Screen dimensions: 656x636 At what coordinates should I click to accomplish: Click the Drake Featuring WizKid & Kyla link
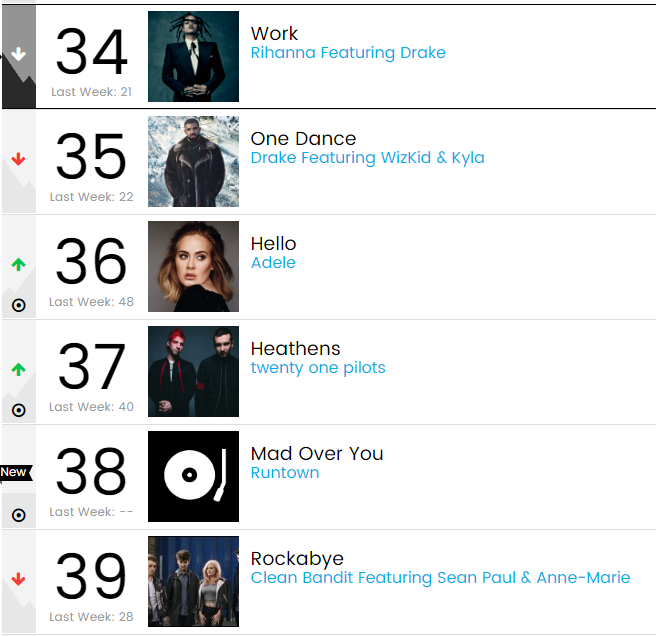pos(367,158)
